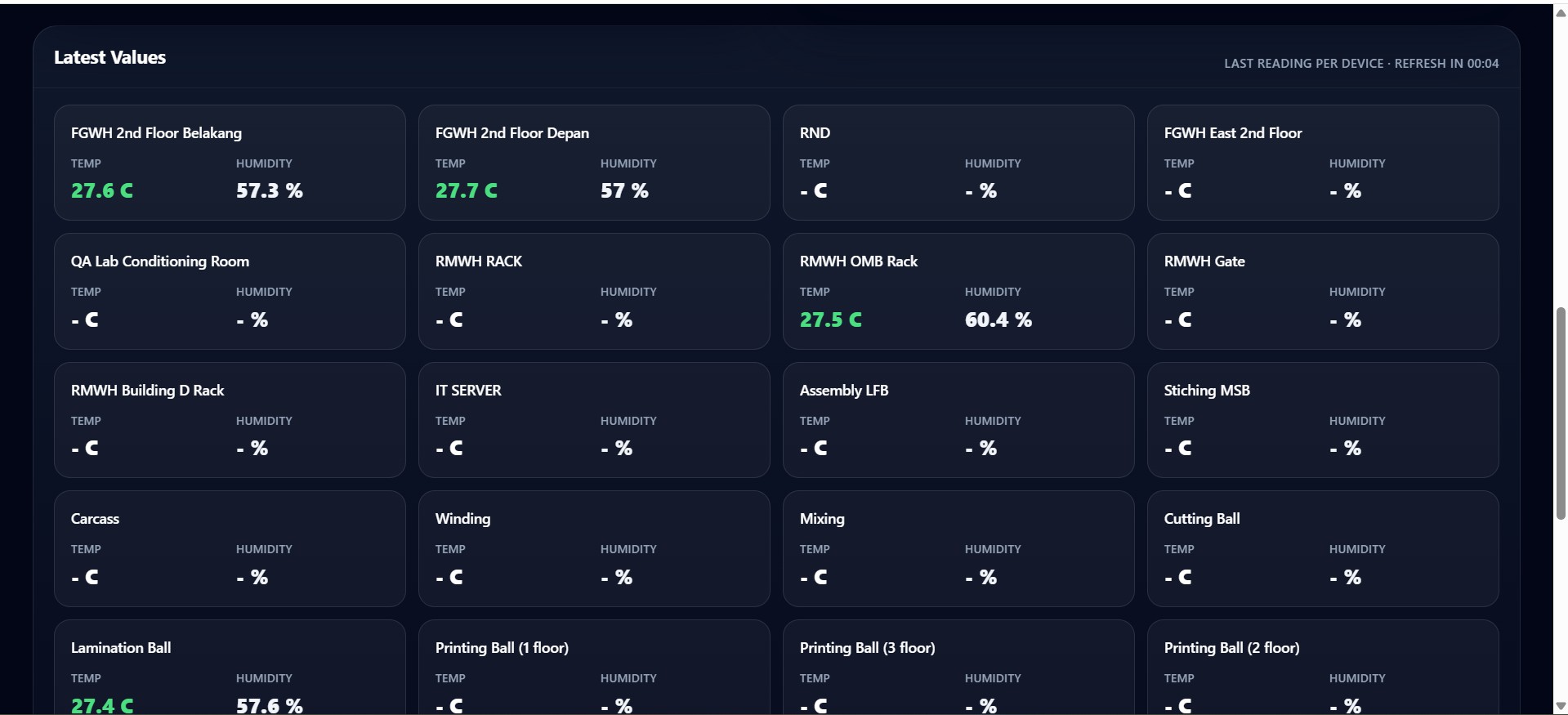This screenshot has width=1568, height=715.
Task: Click the TEMP label in the FGWH 2nd Floor Depan card
Action: click(x=450, y=163)
